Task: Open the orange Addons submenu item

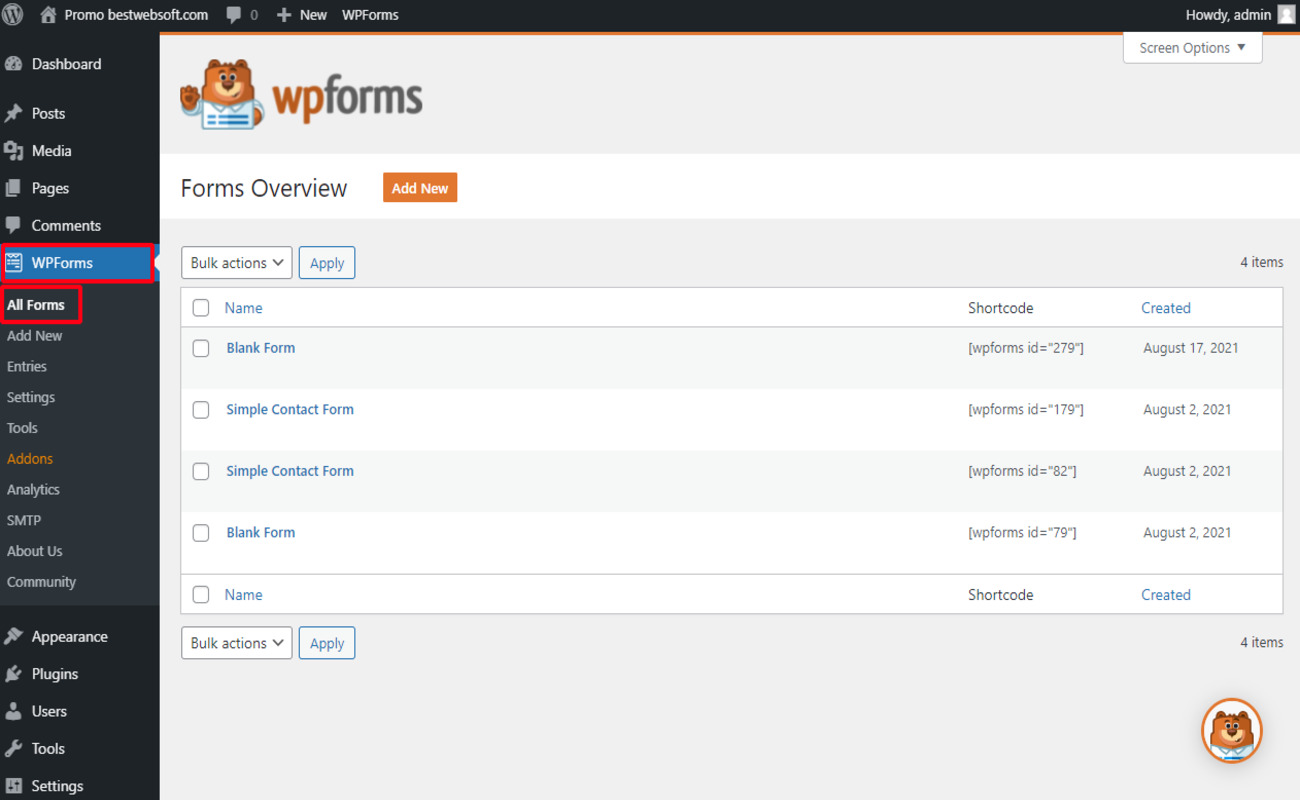Action: pos(30,459)
